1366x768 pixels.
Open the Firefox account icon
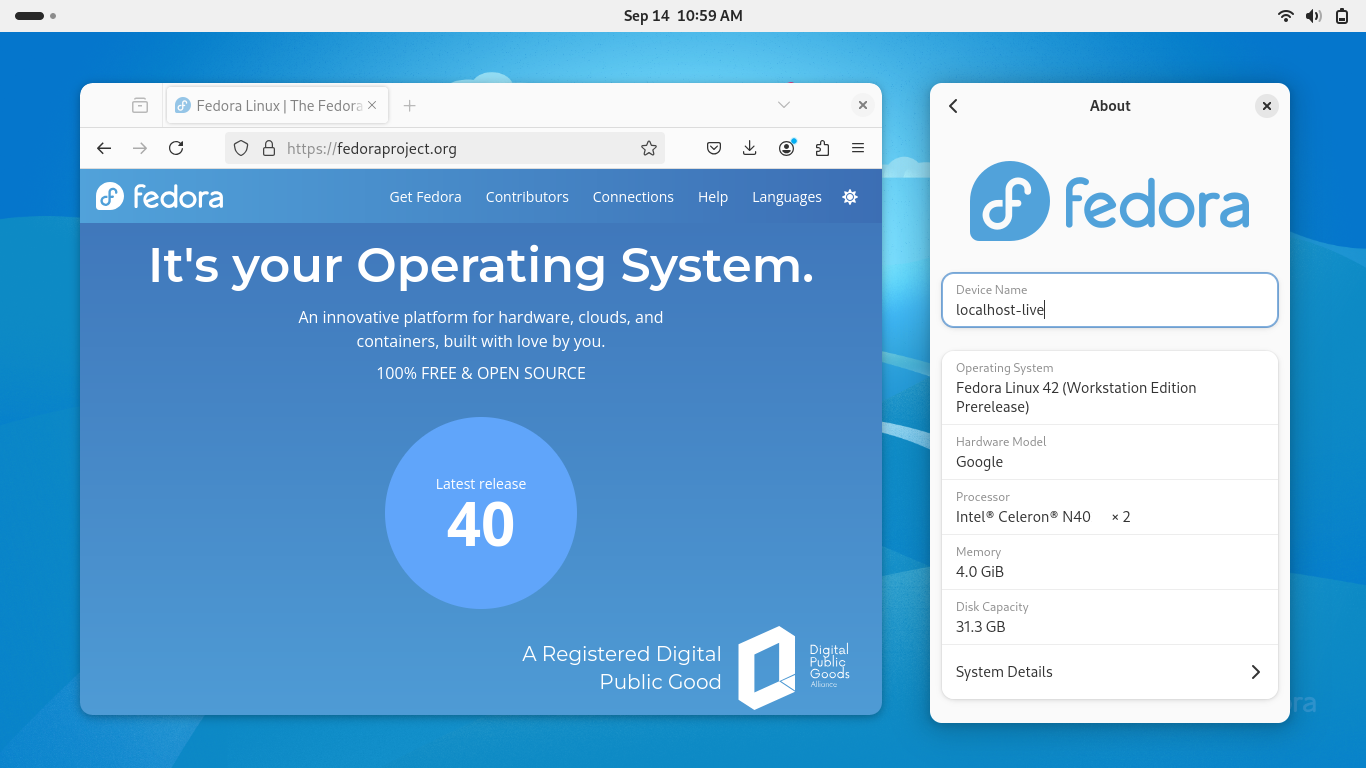[x=787, y=148]
